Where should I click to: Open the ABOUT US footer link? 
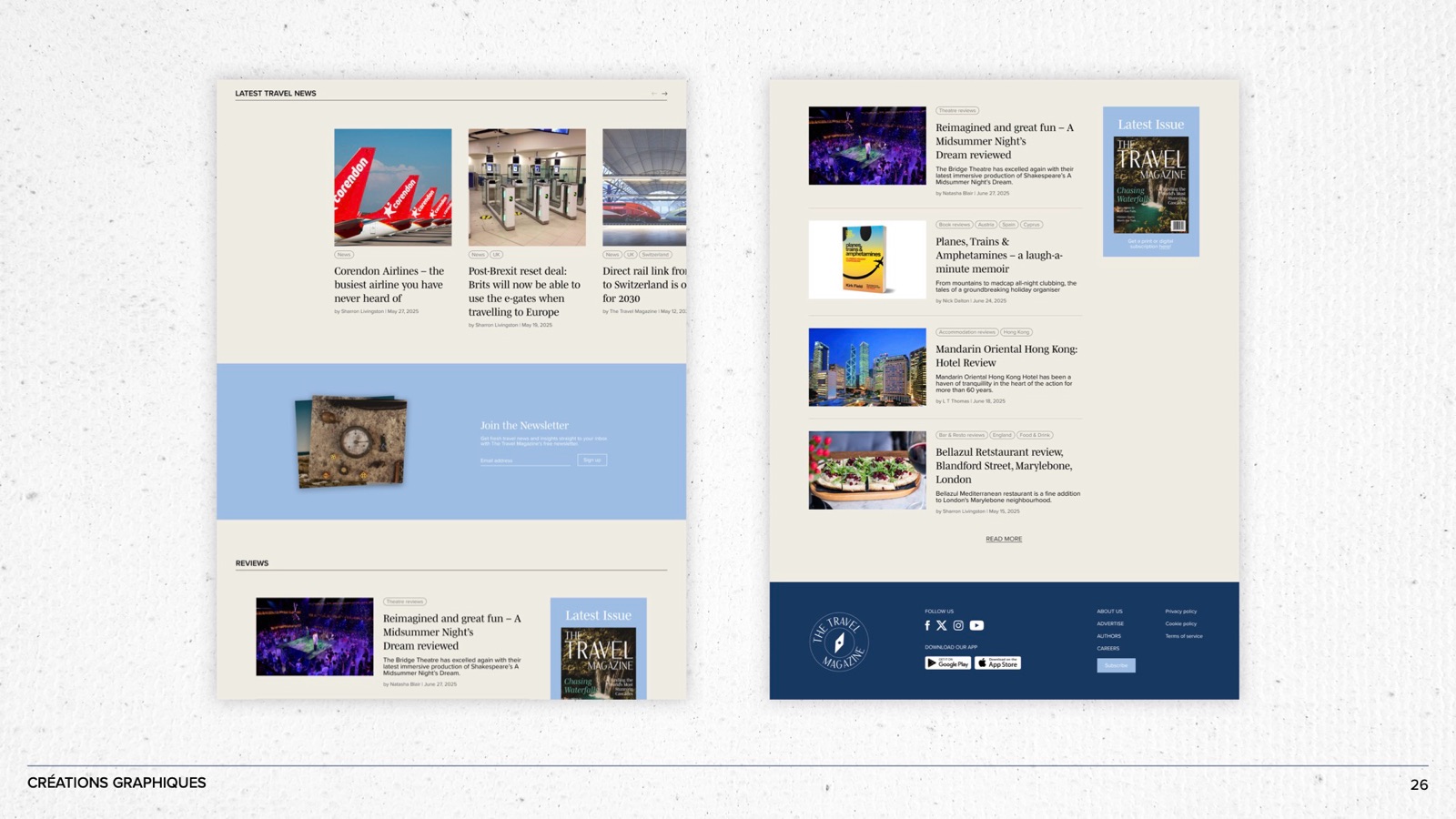coord(1109,612)
